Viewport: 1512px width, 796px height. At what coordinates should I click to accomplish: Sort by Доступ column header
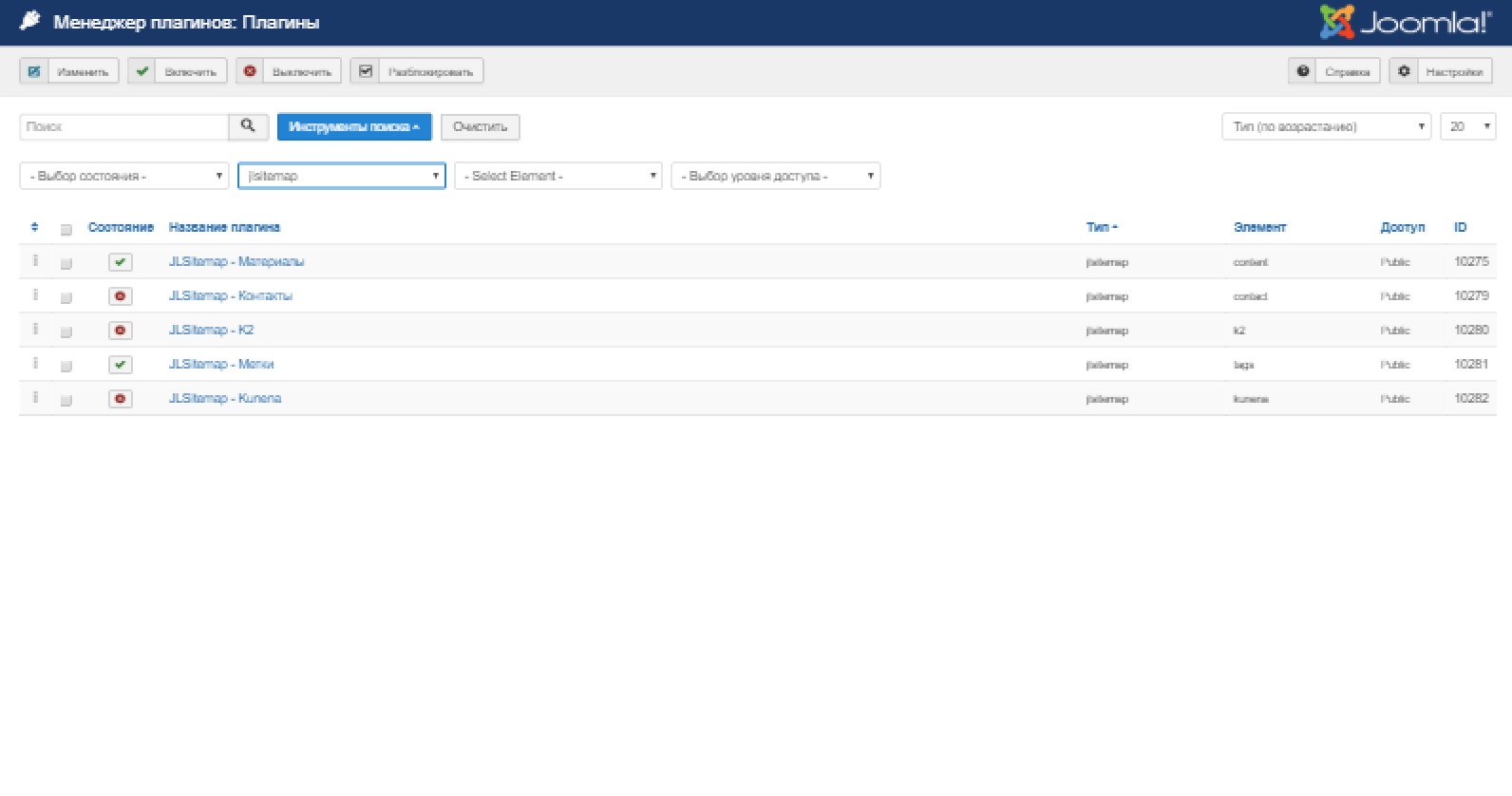pyautogui.click(x=1403, y=227)
